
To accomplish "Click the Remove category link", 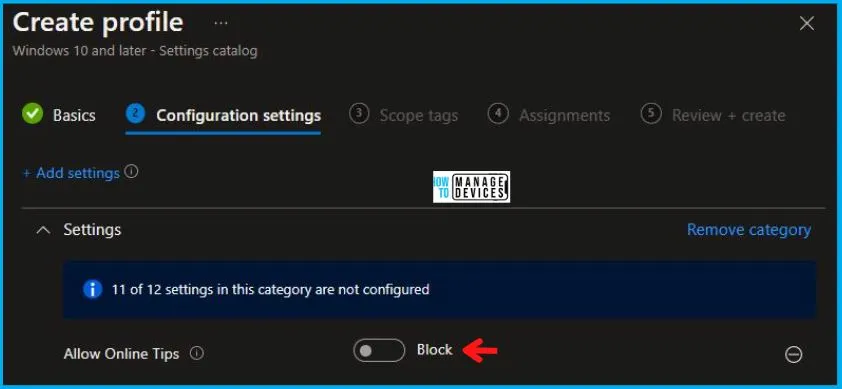I will pos(749,229).
